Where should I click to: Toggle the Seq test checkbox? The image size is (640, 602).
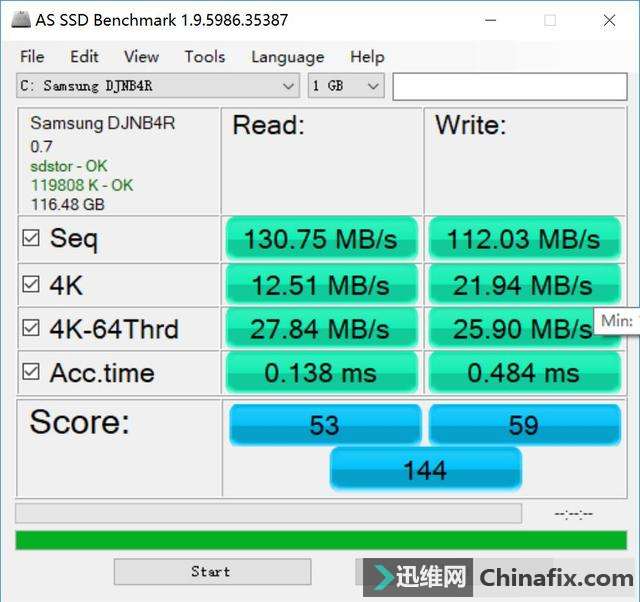(31, 238)
